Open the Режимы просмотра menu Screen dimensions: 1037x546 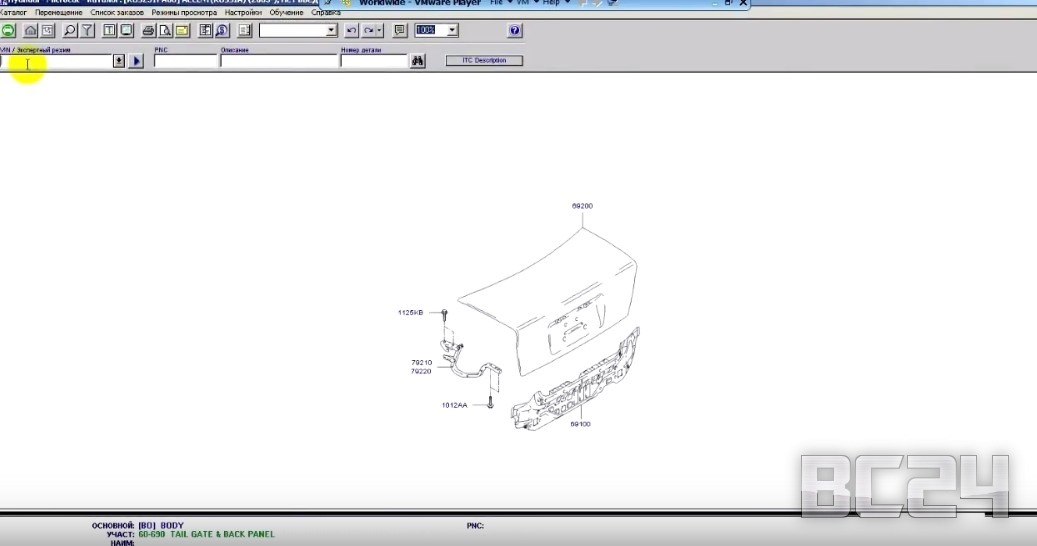pos(184,13)
